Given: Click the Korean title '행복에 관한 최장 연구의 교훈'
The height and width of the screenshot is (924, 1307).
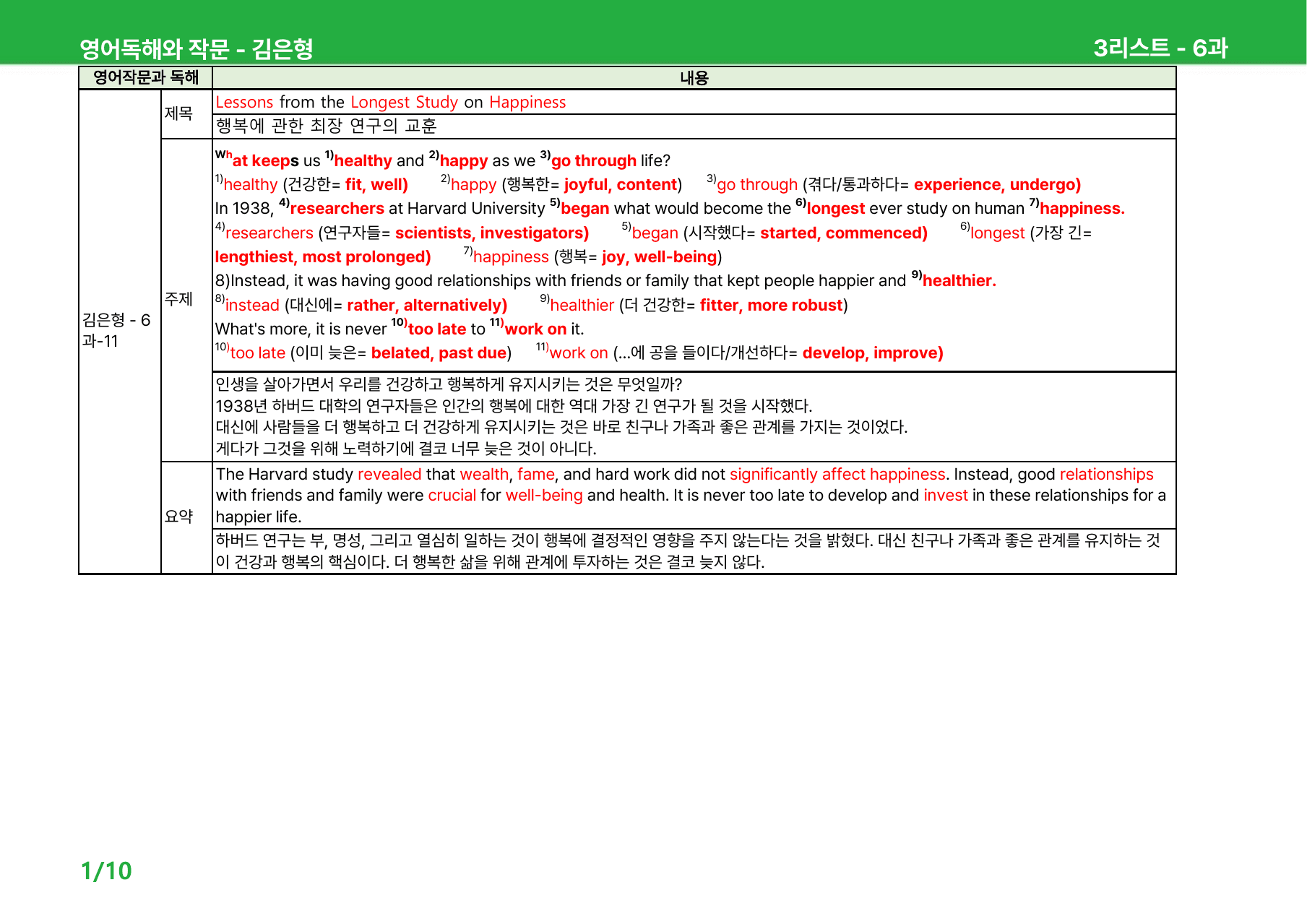Looking at the screenshot, I should point(327,126).
